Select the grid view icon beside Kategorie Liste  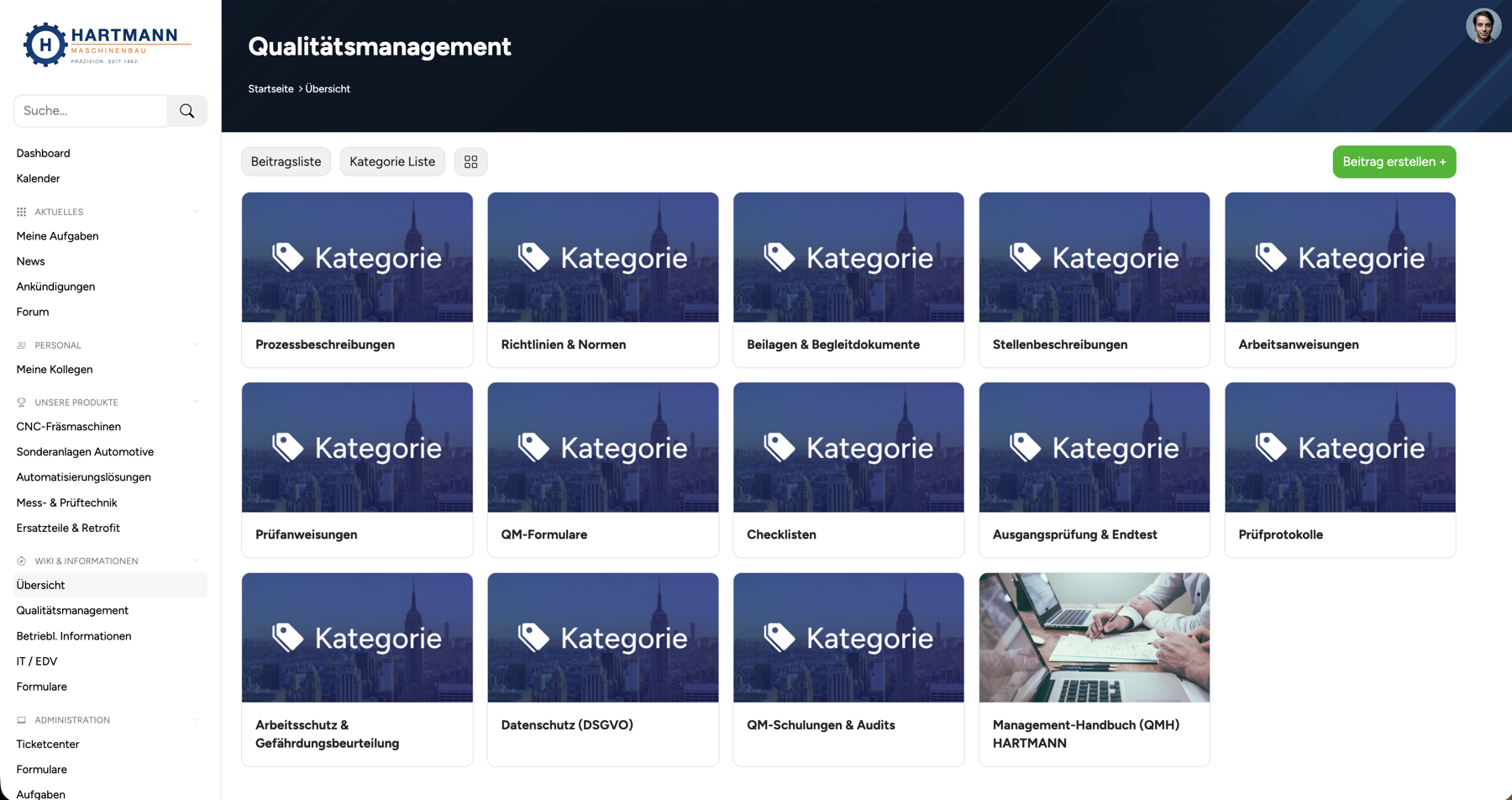tap(470, 161)
